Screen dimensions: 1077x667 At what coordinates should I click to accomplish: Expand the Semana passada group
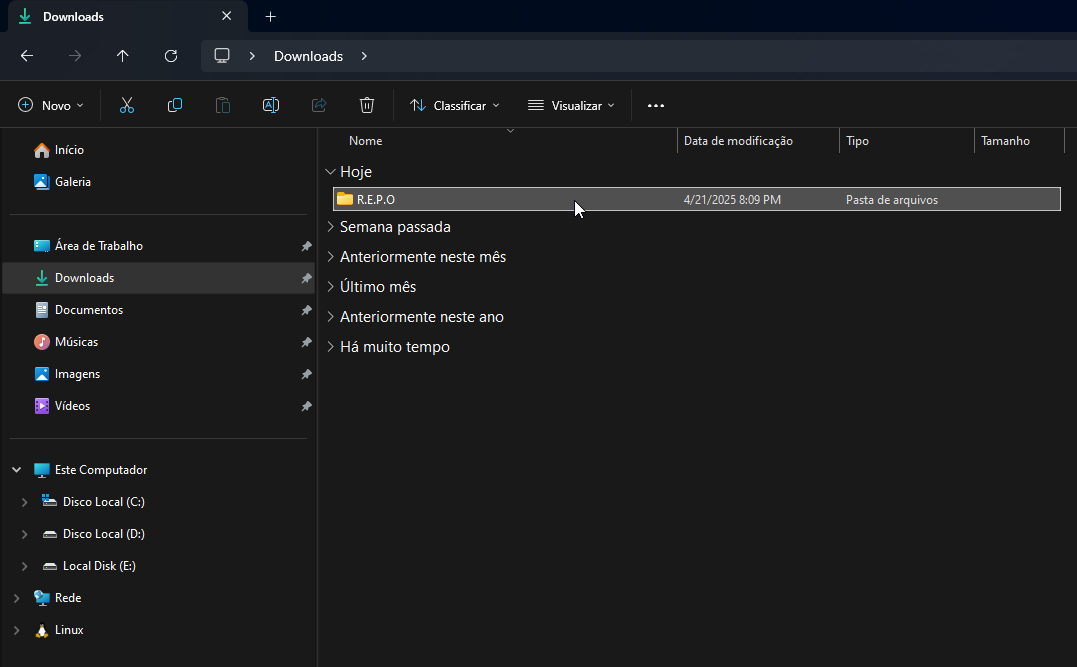tap(331, 227)
